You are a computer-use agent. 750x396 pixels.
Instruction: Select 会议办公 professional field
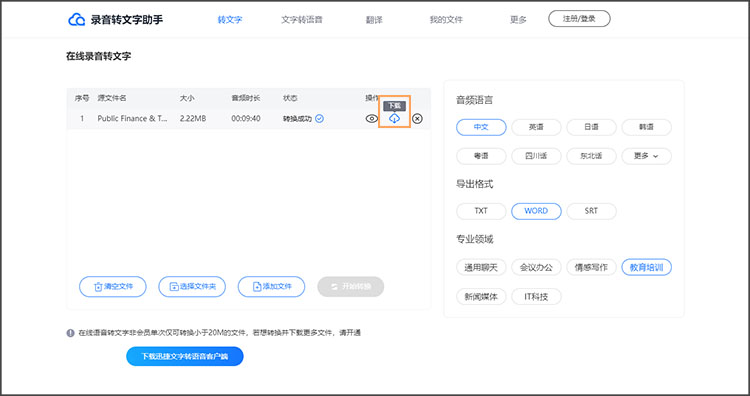536,267
